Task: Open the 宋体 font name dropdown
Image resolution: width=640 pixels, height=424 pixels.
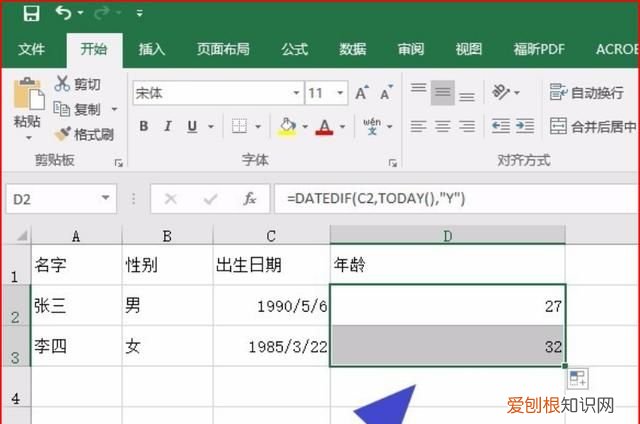Action: tap(296, 93)
